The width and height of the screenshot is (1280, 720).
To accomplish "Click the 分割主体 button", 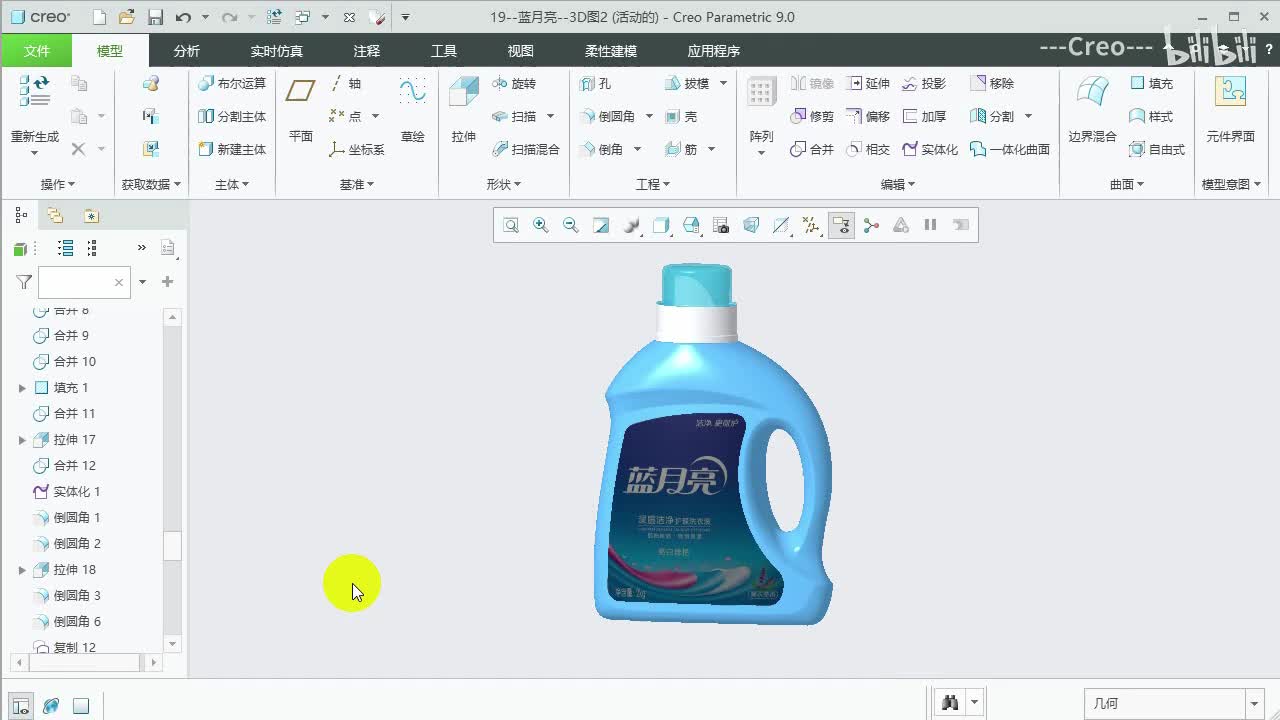I will pyautogui.click(x=232, y=117).
